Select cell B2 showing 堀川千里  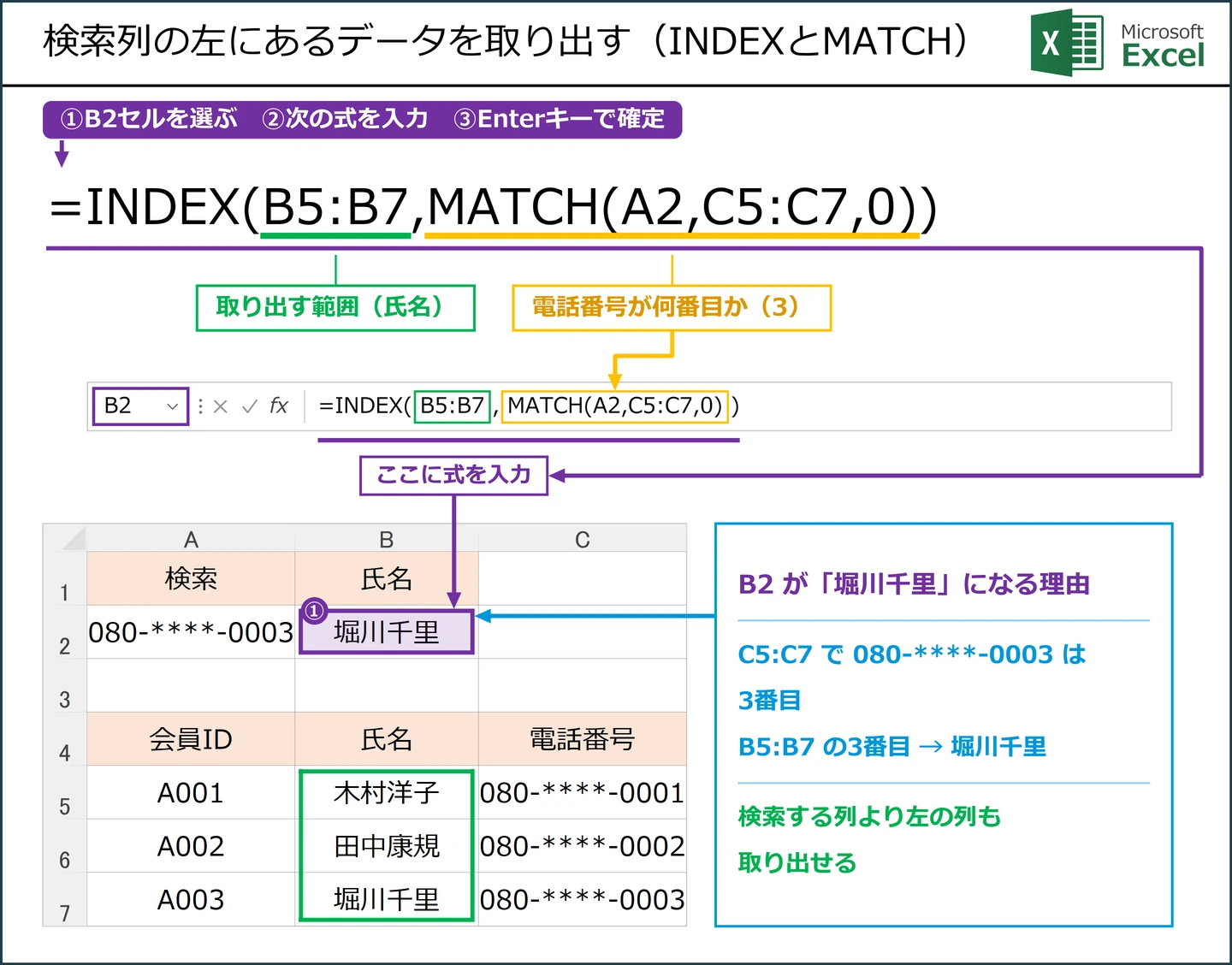point(387,632)
